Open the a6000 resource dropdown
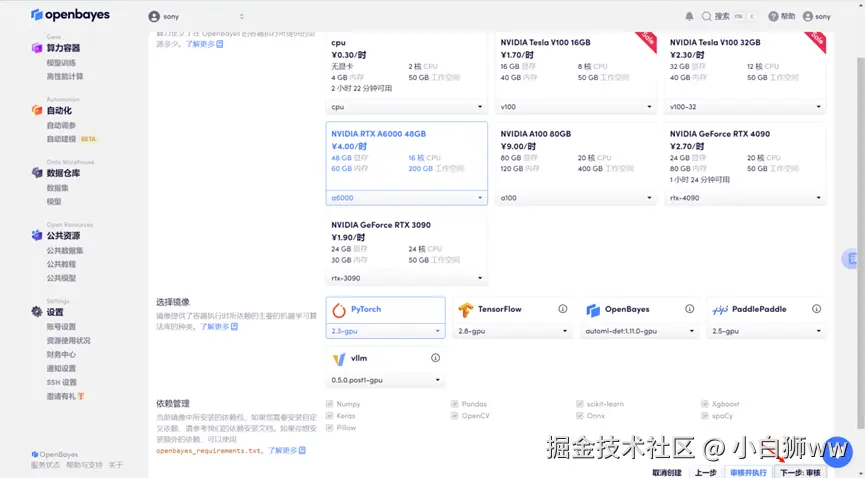This screenshot has width=865, height=478. coord(407,198)
